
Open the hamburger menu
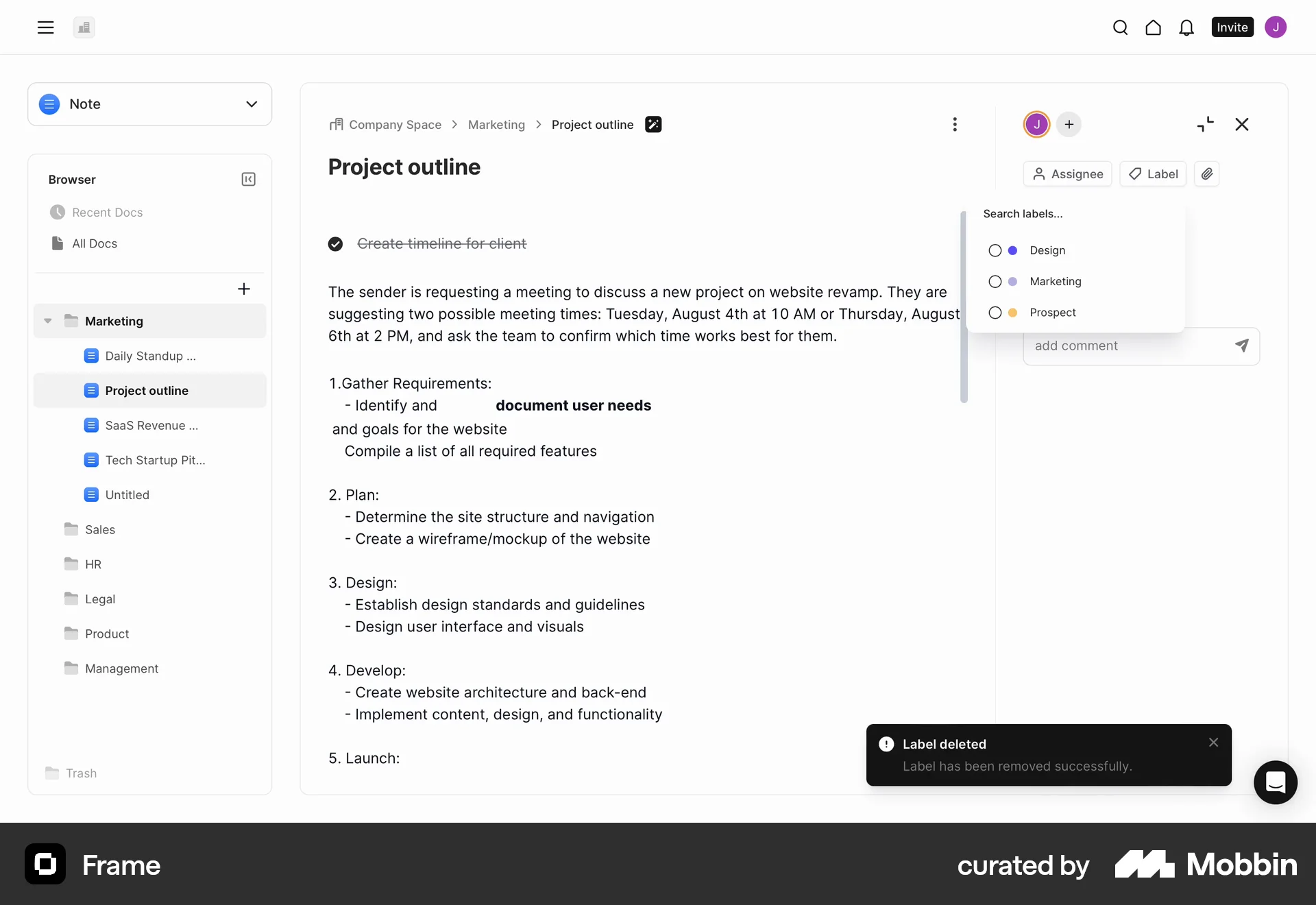[x=45, y=27]
